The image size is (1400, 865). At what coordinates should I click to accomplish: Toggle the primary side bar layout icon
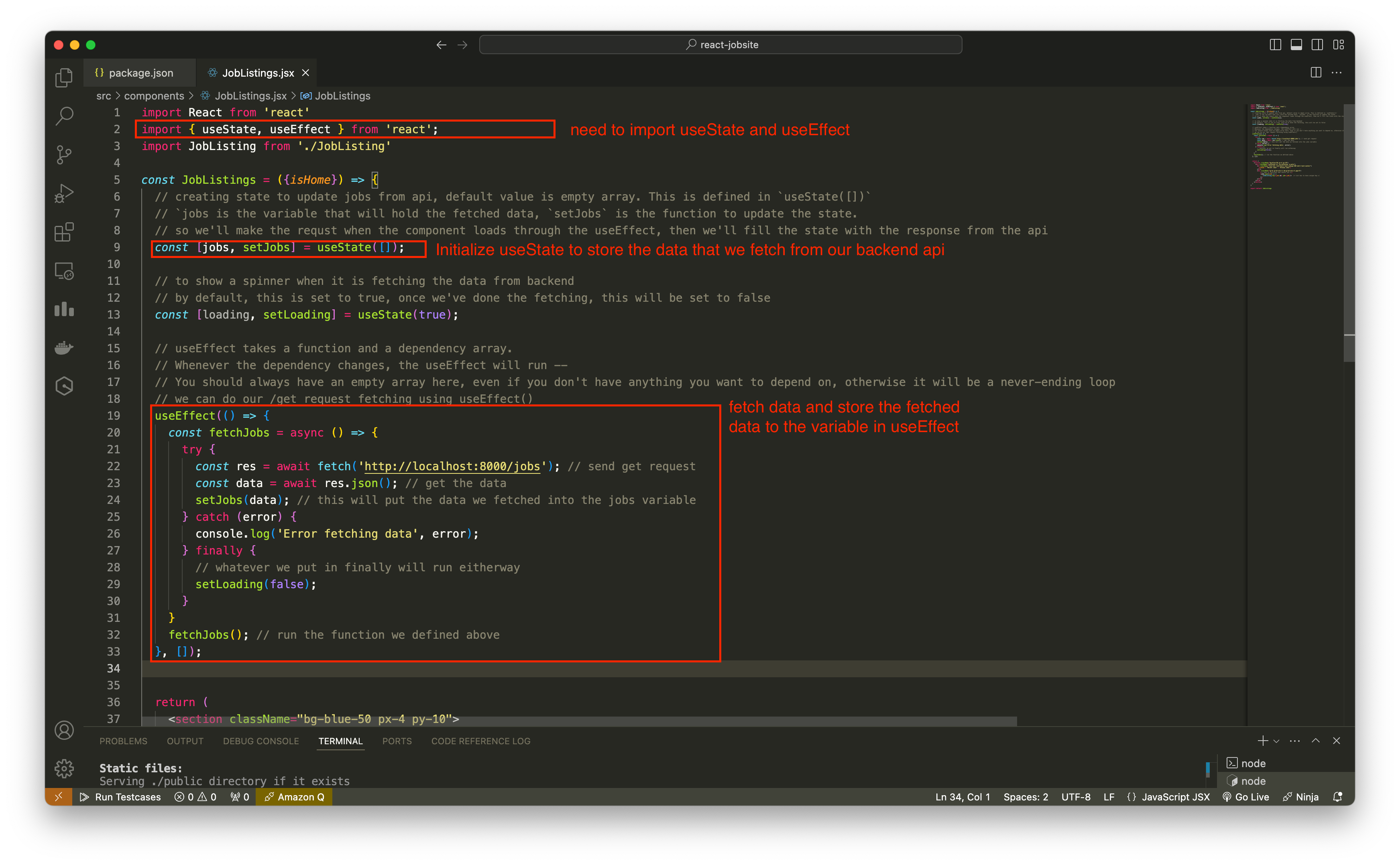(x=1275, y=45)
